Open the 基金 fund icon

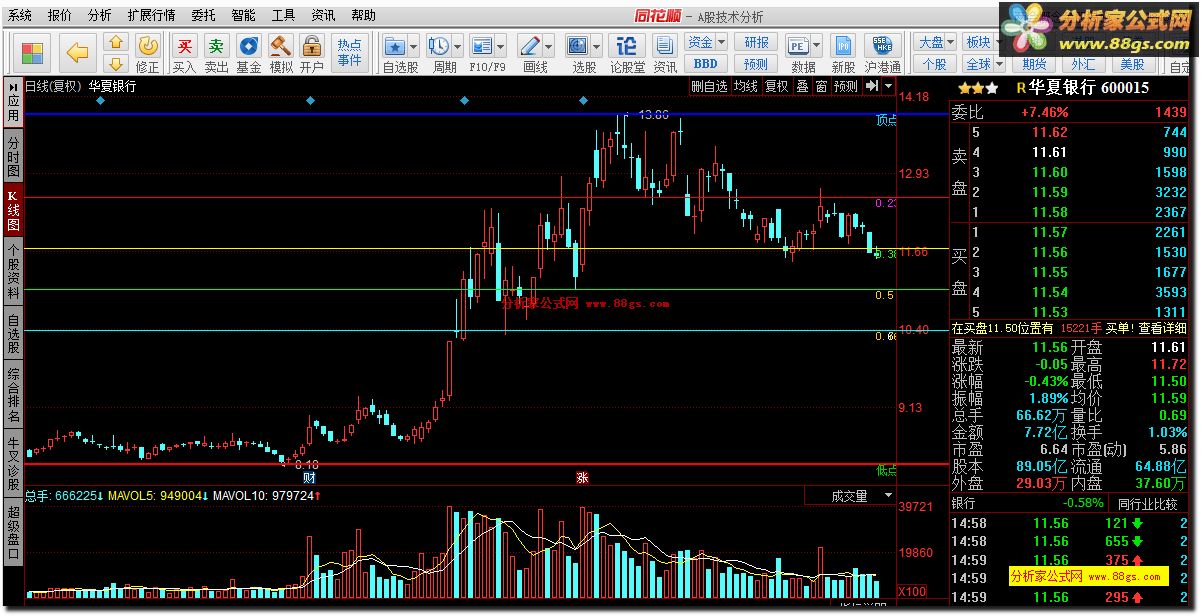(x=248, y=45)
